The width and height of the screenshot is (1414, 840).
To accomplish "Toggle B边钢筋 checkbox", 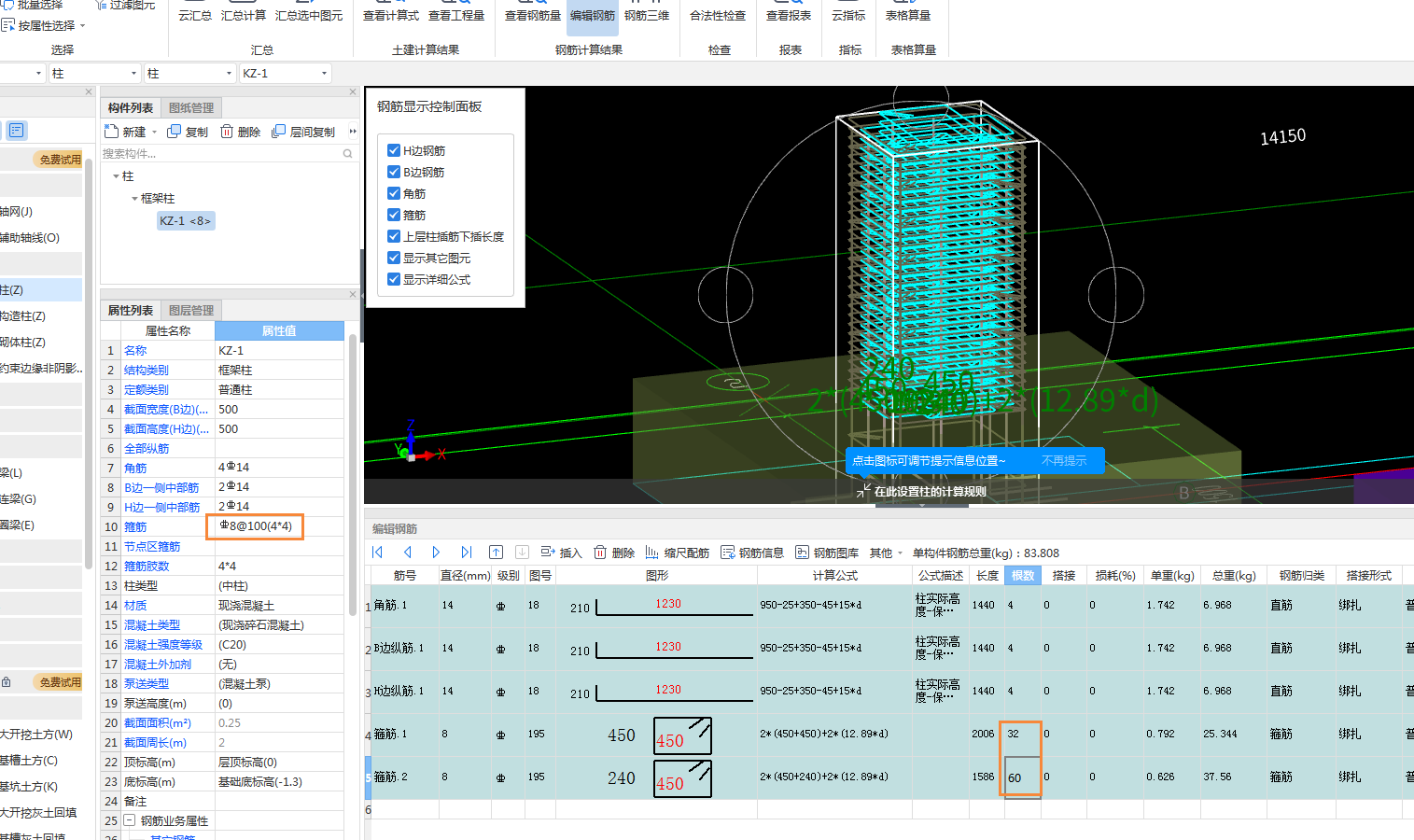I will pos(394,172).
